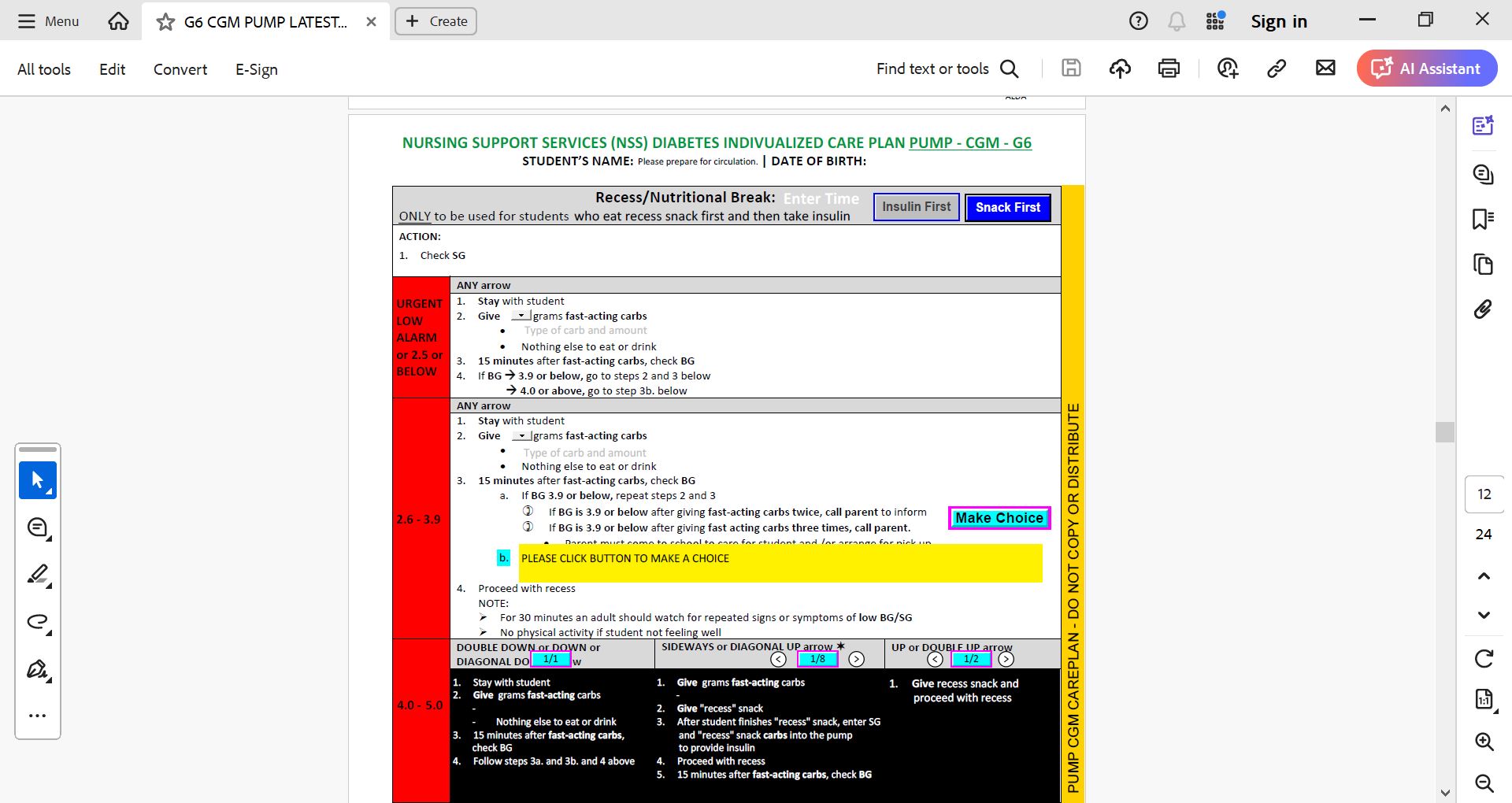
Task: Select the Insulin First button
Action: 916,207
